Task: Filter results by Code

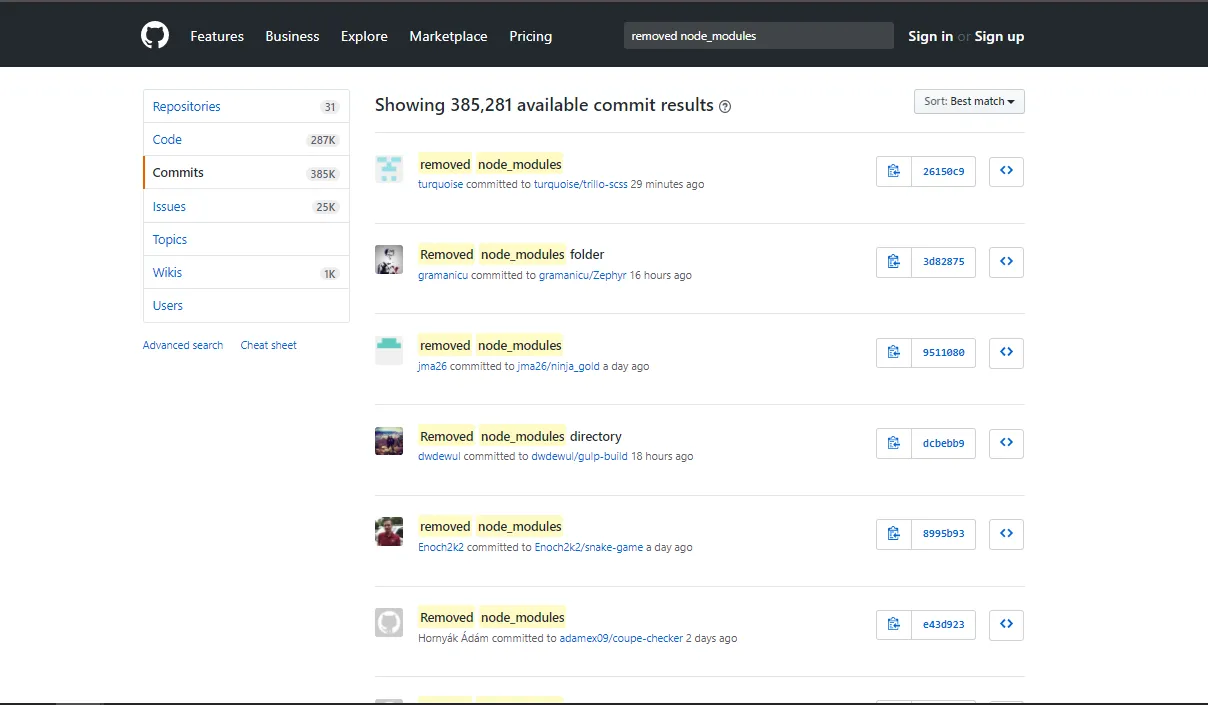Action: (x=246, y=139)
